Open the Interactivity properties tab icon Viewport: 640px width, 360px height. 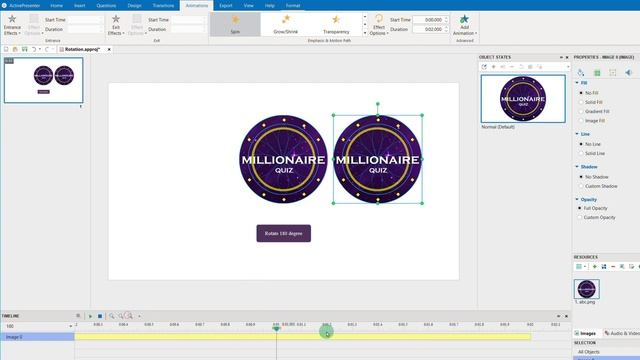click(x=613, y=73)
